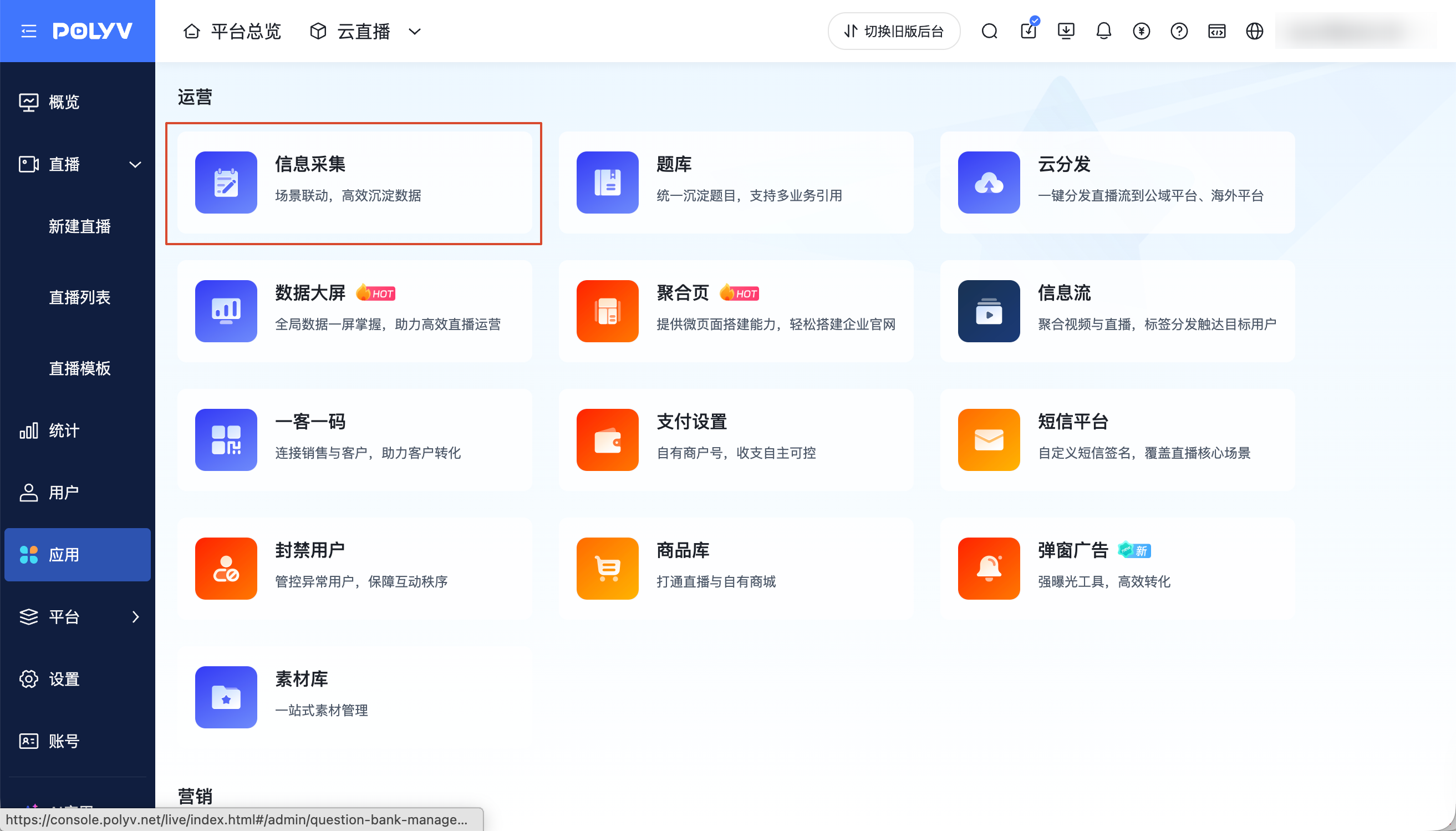The width and height of the screenshot is (1456, 831).
Task: Open the search magnifier in top bar
Action: (990, 31)
